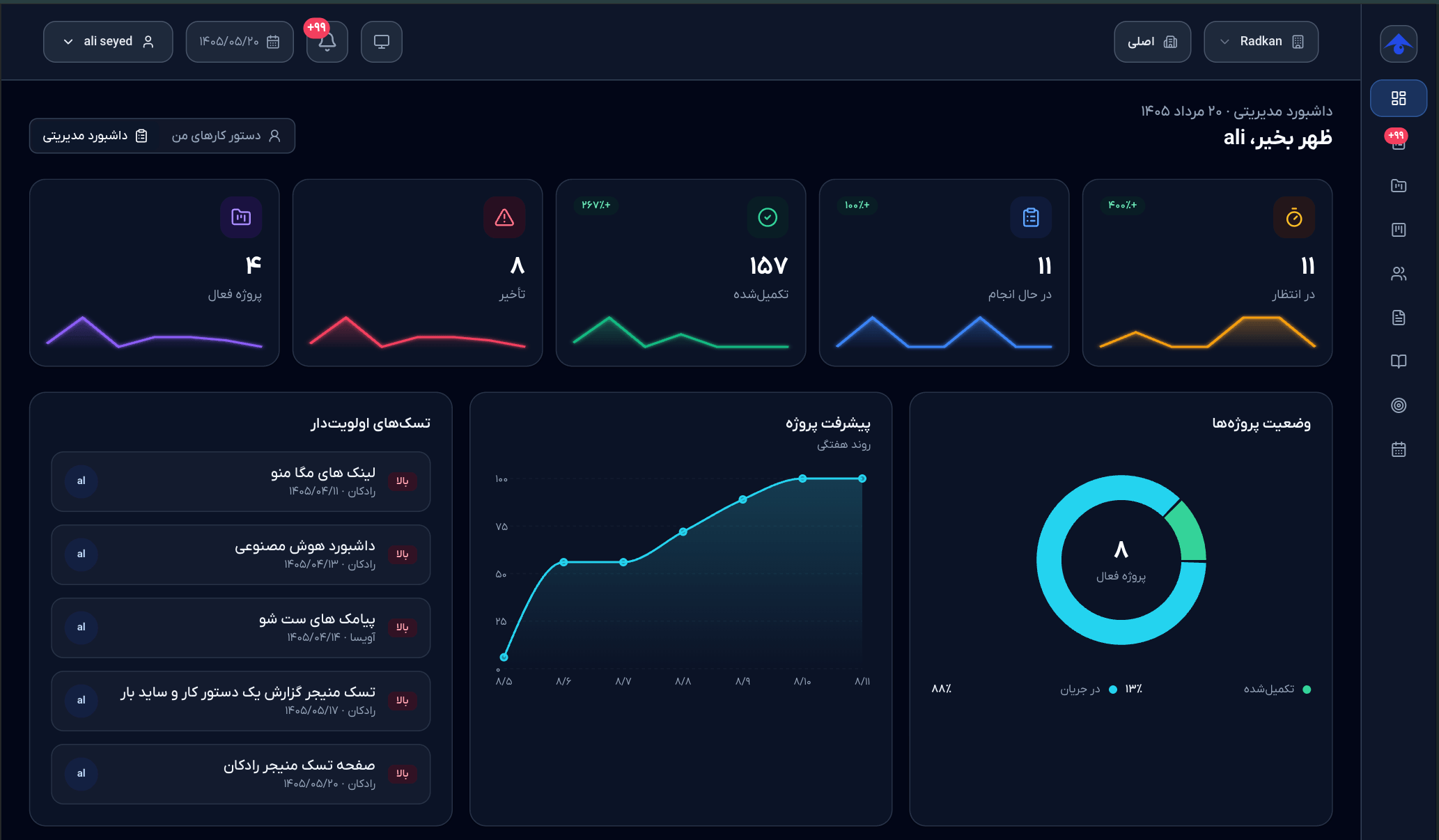1439x840 pixels.
Task: Click بالا priority badge on صفحه تسک منیجر رادکان
Action: click(x=403, y=774)
